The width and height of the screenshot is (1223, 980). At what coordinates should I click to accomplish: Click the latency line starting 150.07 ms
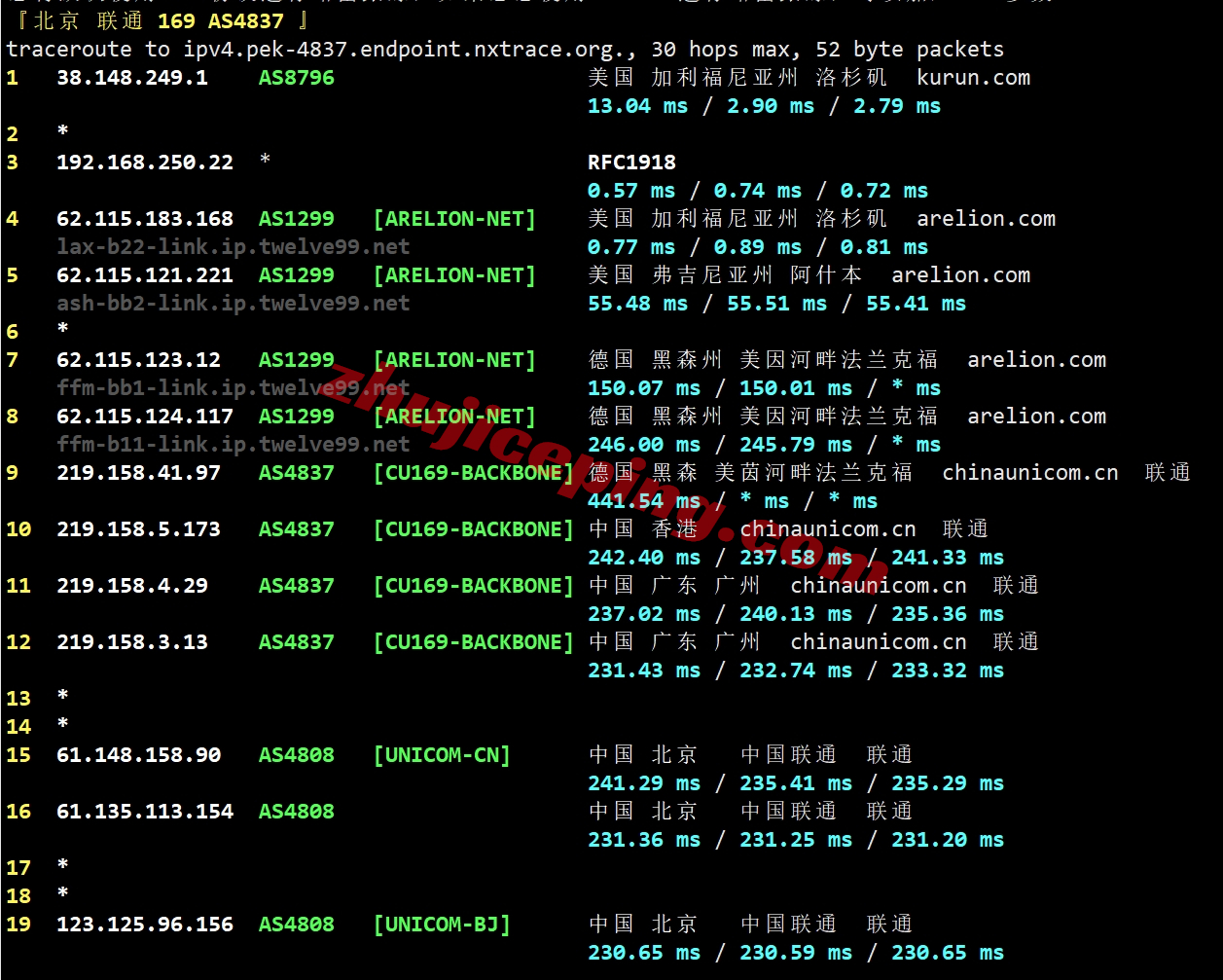tap(765, 388)
